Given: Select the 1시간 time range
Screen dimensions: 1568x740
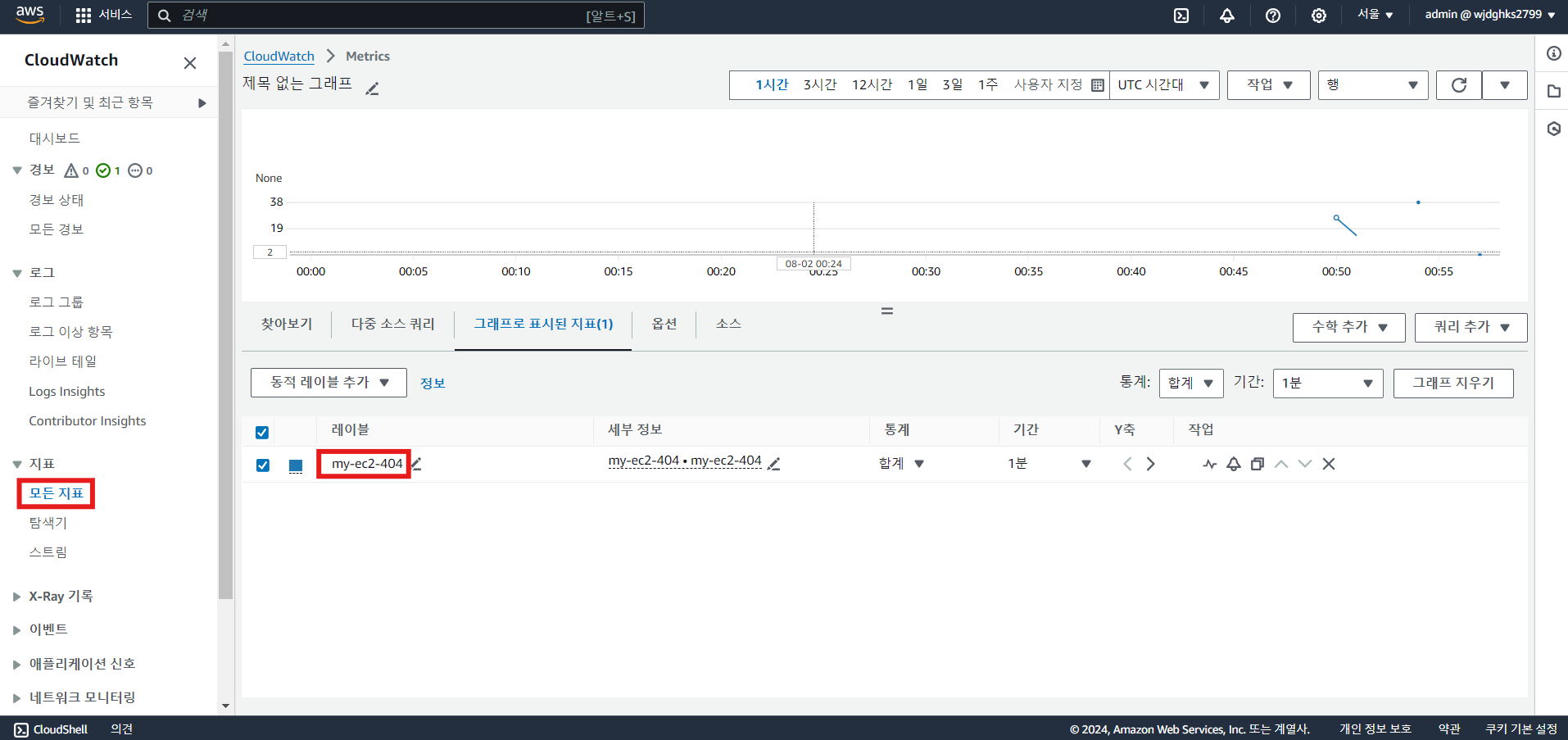Looking at the screenshot, I should 772,85.
